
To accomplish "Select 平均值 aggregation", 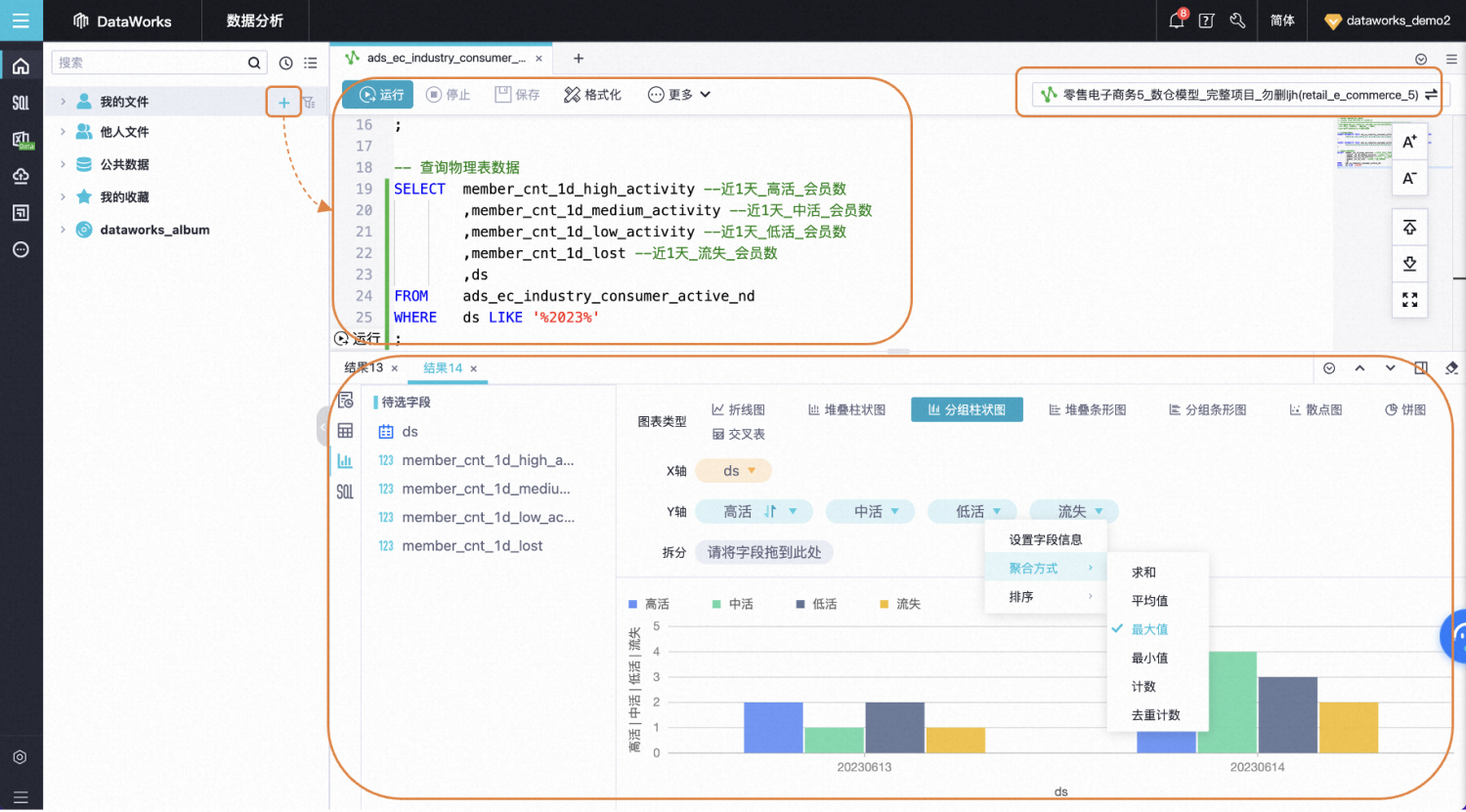I will [1158, 601].
